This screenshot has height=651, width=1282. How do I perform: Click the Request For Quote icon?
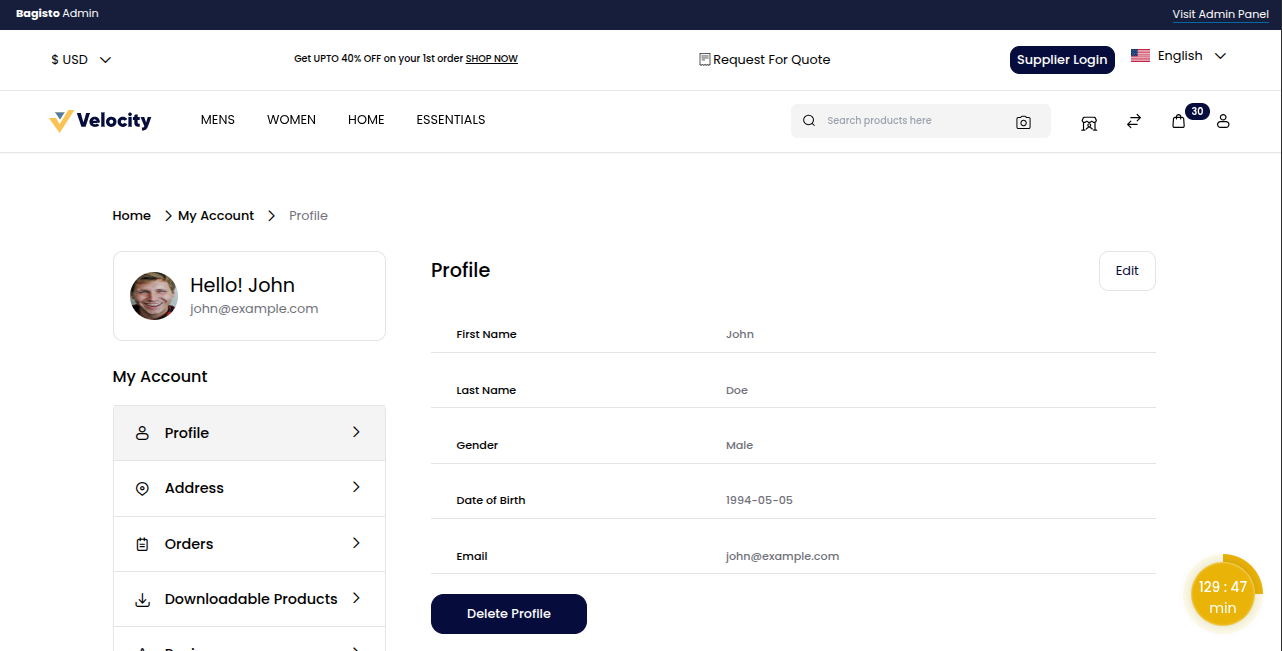(704, 59)
